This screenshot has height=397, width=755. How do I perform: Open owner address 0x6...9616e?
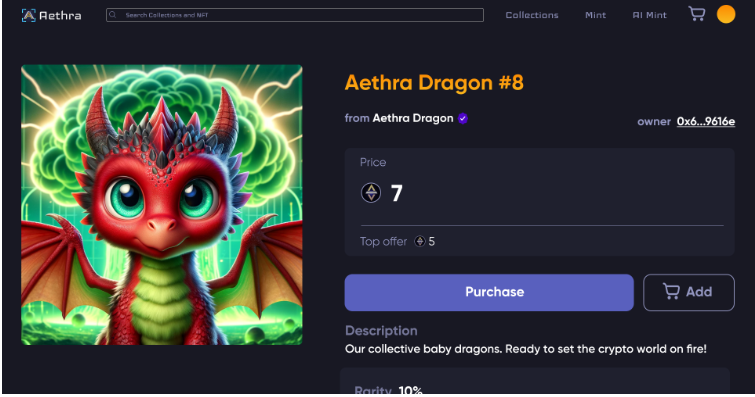click(705, 121)
